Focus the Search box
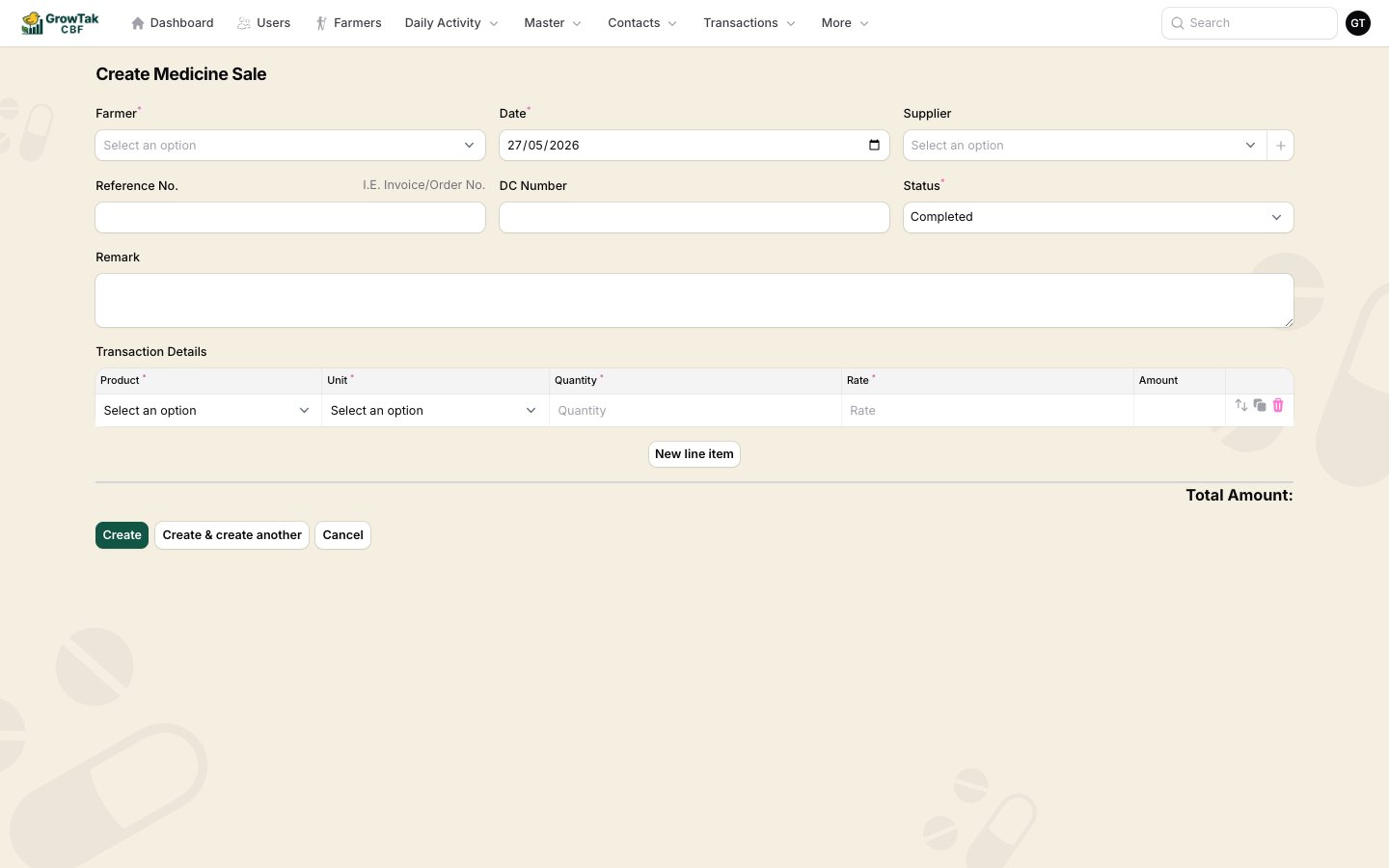Screen dimensions: 1389x868 [1249, 23]
